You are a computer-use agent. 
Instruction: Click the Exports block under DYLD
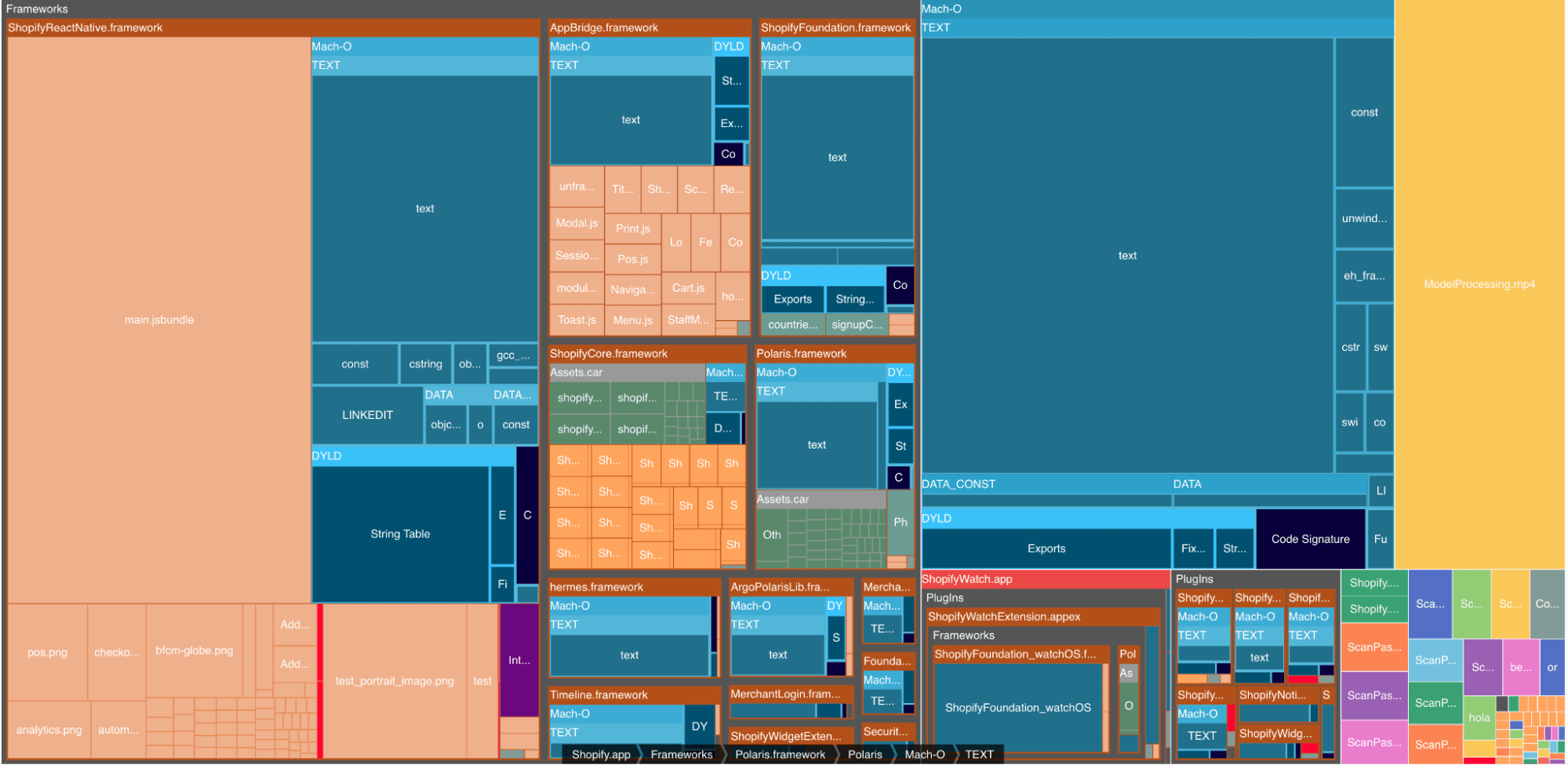tap(1046, 548)
